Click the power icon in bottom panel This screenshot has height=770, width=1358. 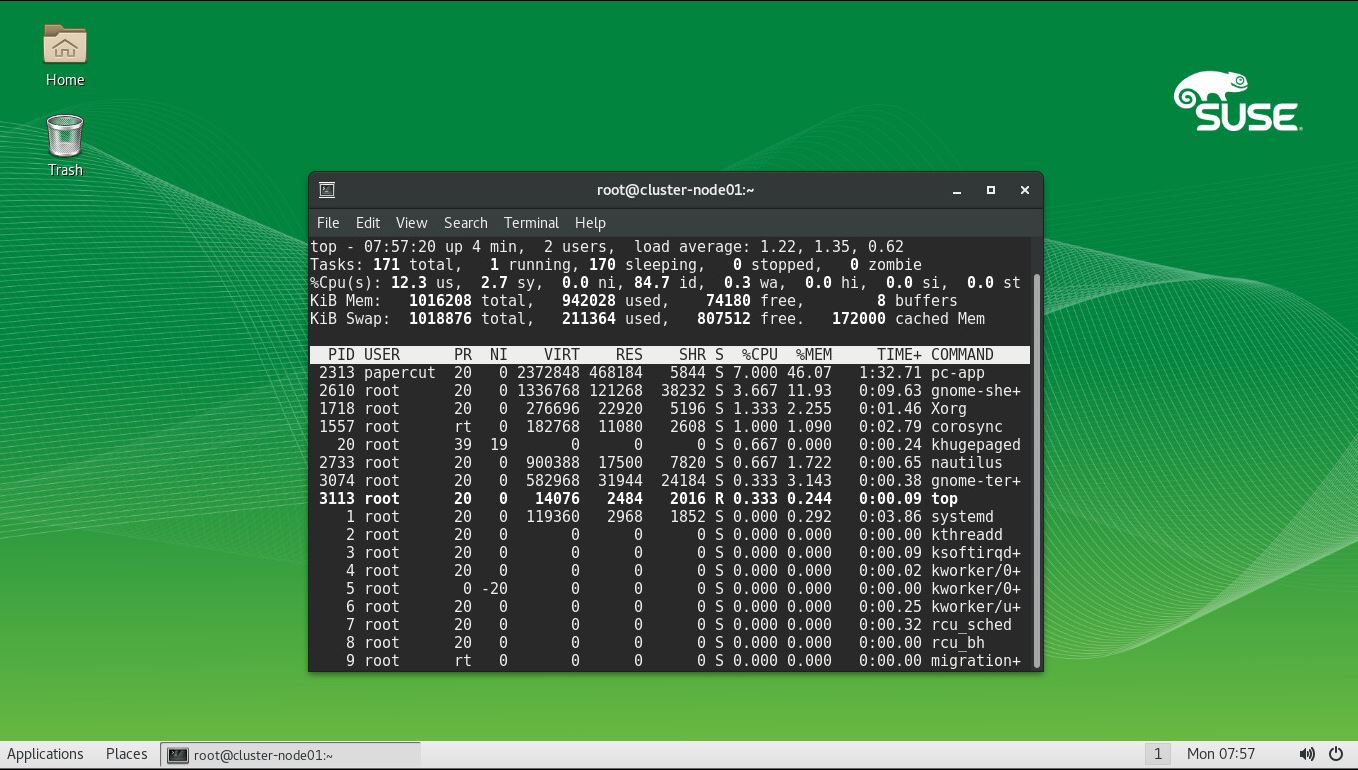(x=1336, y=754)
